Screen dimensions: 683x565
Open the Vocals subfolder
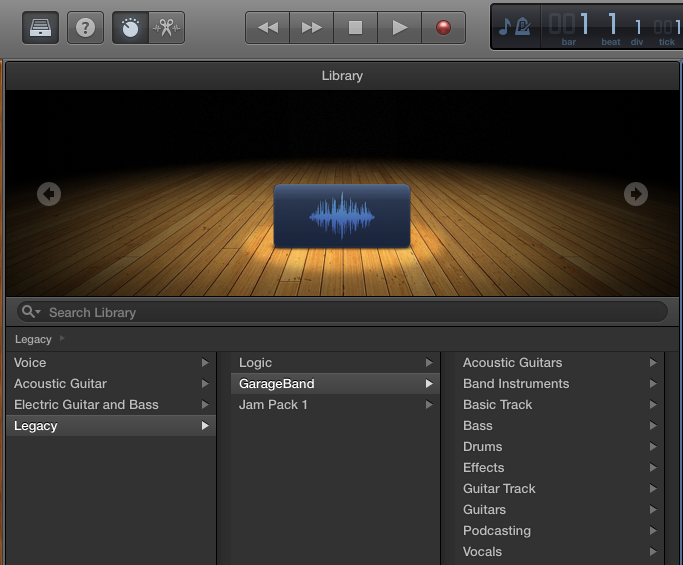[559, 551]
